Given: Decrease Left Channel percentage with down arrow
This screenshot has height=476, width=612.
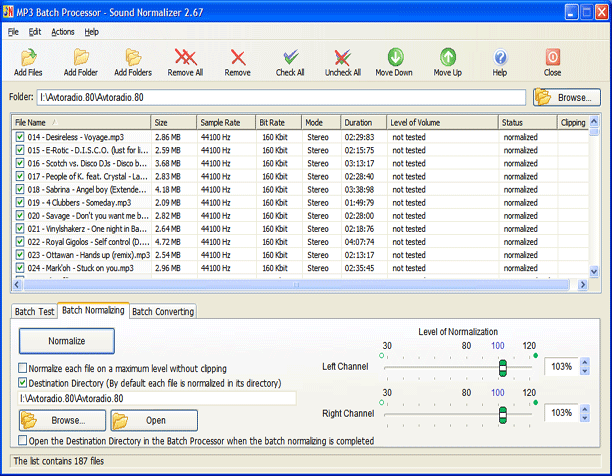Looking at the screenshot, I should 585,371.
